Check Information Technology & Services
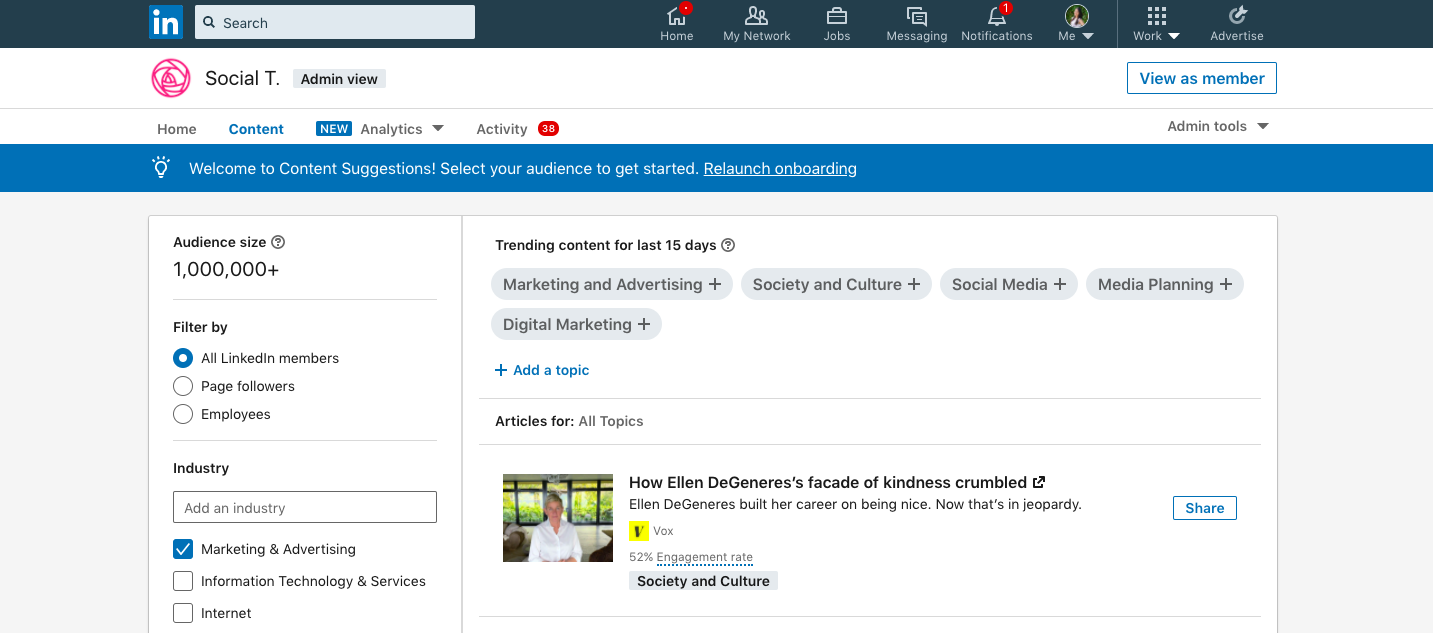 183,581
